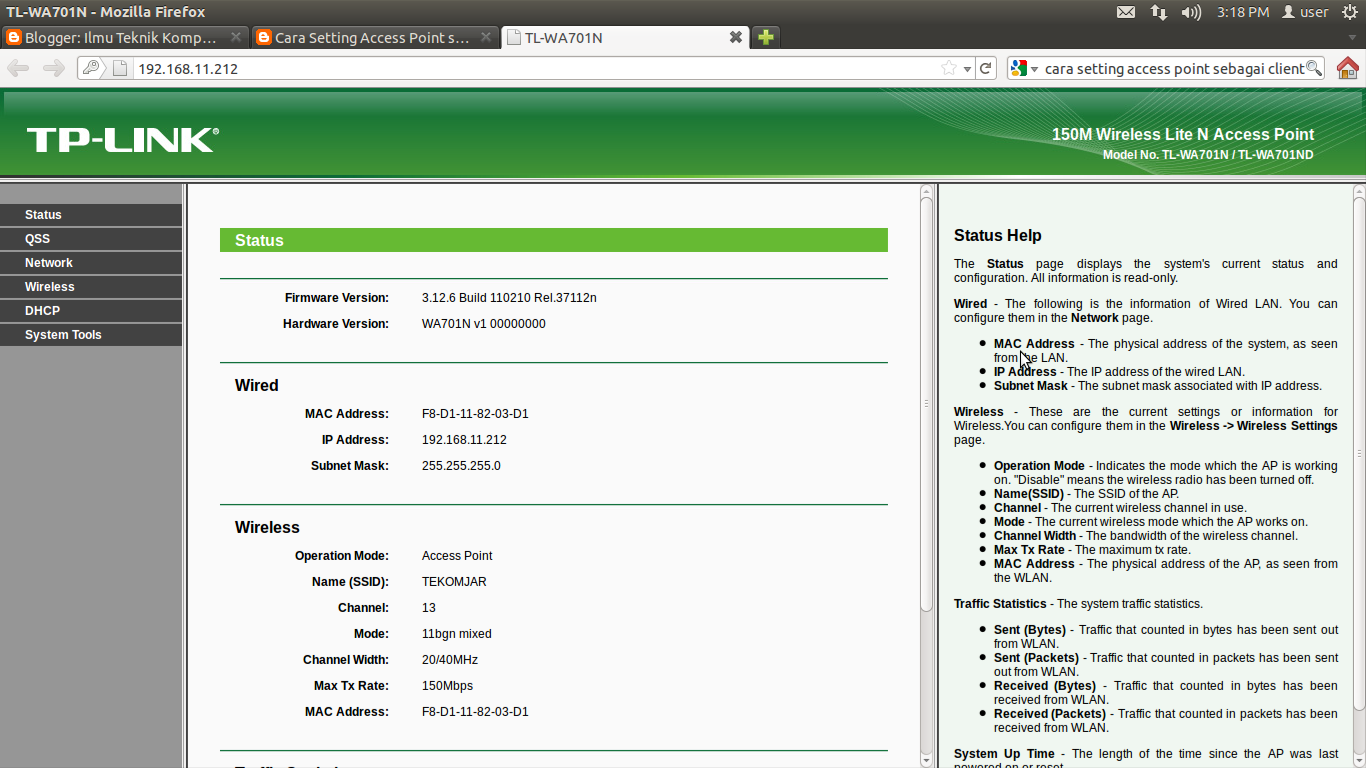Viewport: 1366px width, 768px height.
Task: Click the search magnifier icon
Action: point(1314,68)
